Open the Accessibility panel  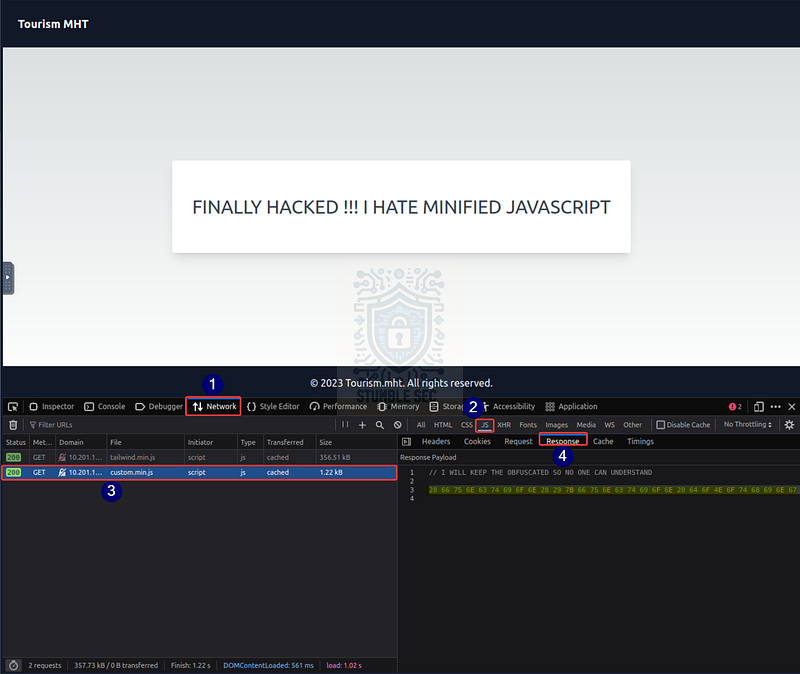pos(508,407)
